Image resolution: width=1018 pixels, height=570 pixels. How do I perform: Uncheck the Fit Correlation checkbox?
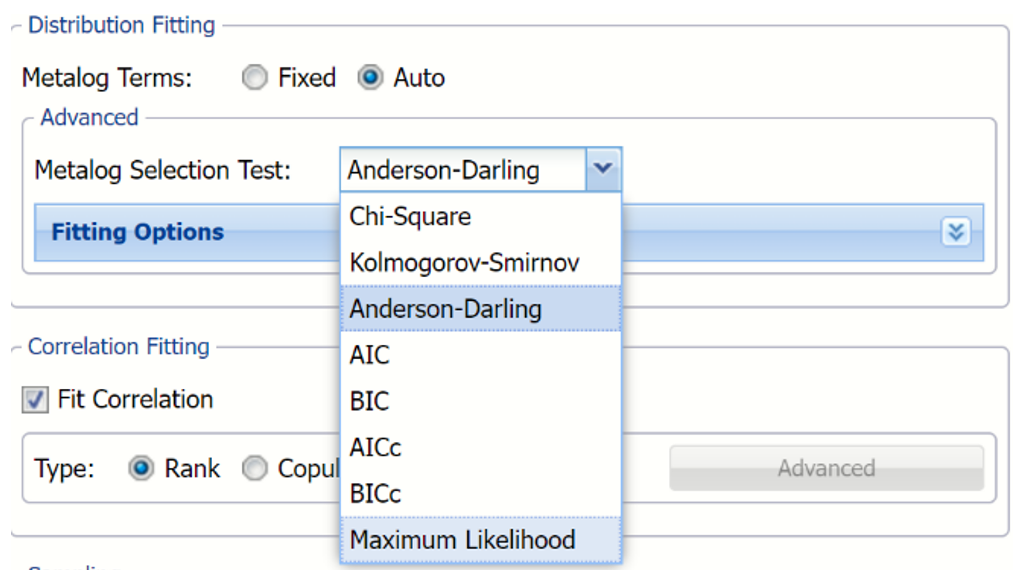(x=36, y=400)
